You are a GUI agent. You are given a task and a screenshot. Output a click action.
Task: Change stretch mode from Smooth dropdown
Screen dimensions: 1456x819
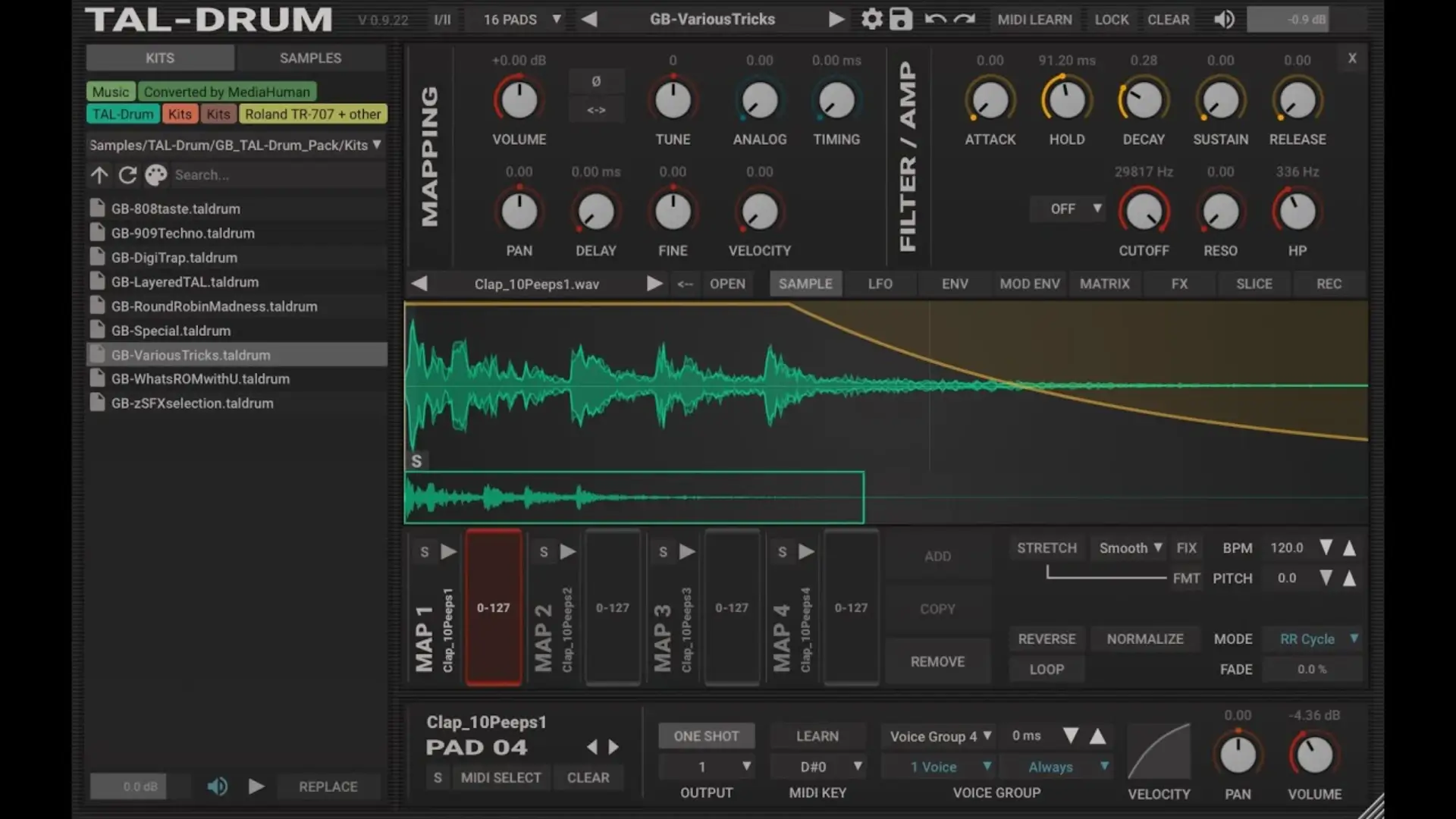tap(1128, 548)
